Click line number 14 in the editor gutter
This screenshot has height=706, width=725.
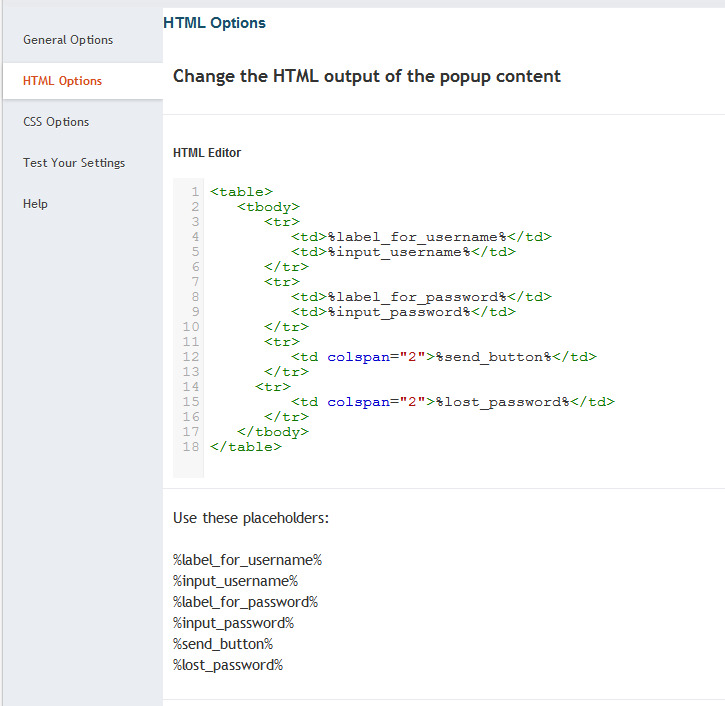coord(191,386)
